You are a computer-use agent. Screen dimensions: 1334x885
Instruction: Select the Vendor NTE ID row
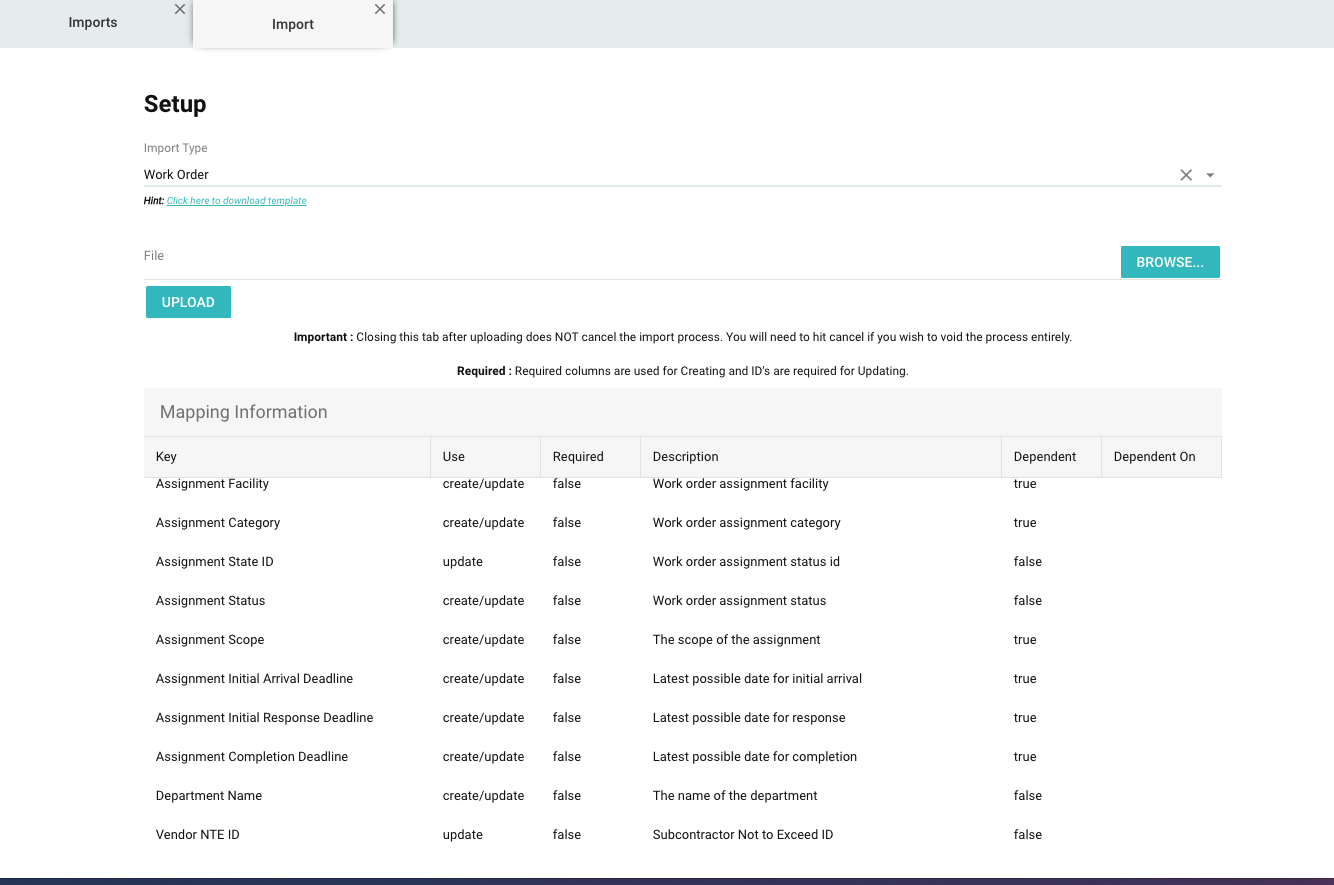coord(198,835)
